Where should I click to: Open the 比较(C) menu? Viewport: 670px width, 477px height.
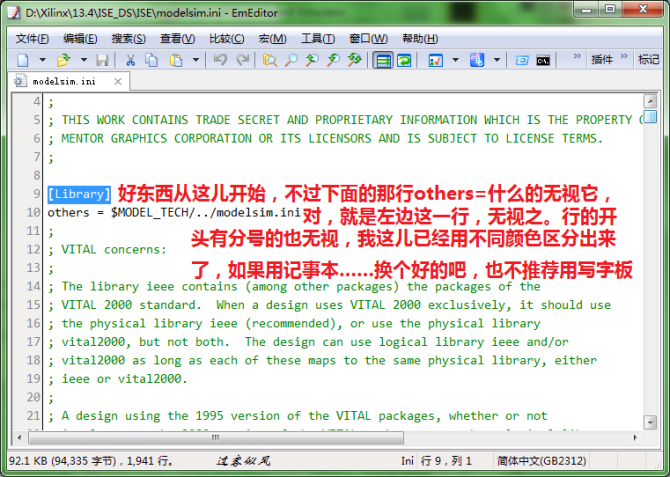226,38
